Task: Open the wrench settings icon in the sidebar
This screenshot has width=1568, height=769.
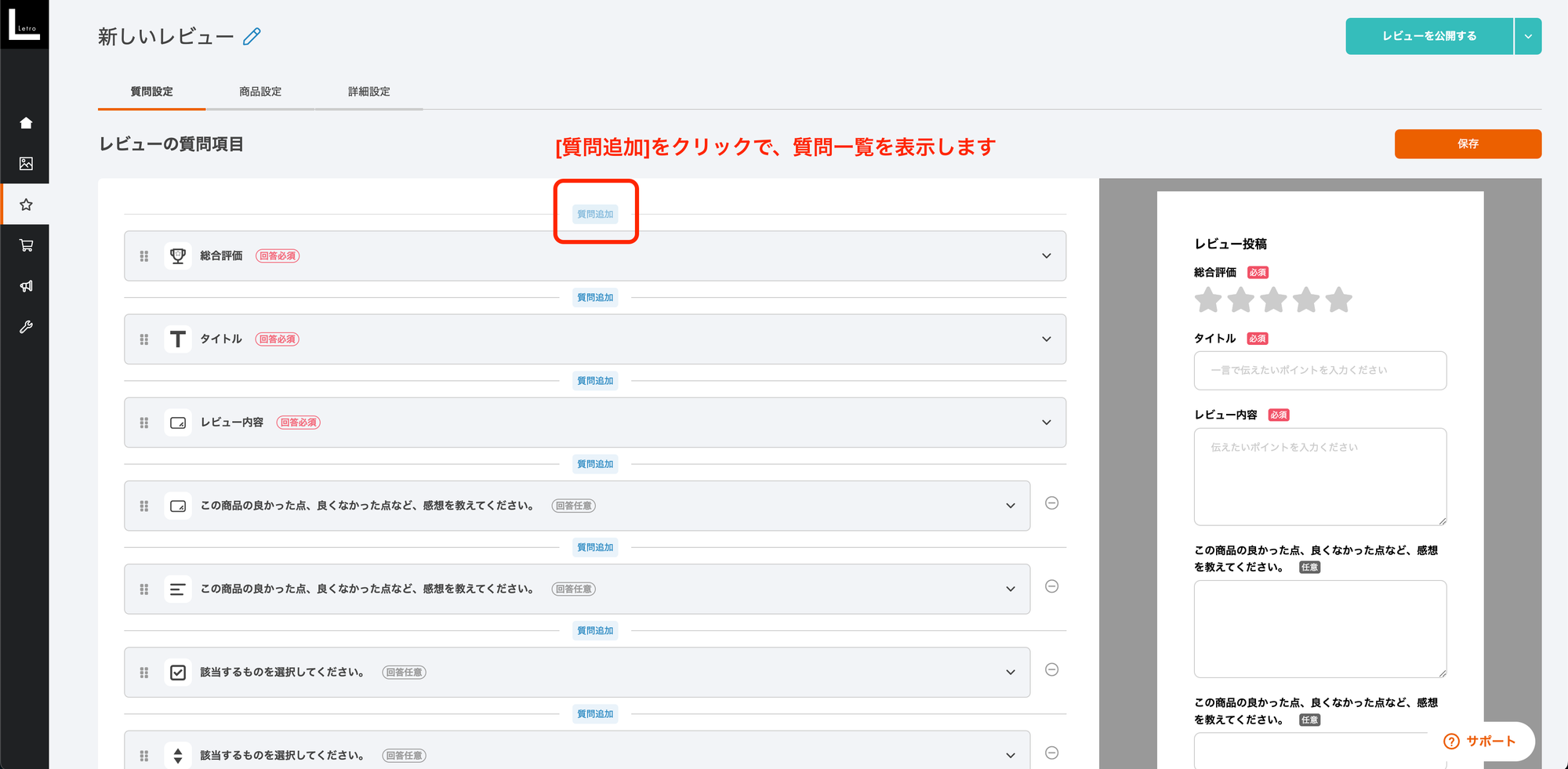Action: pyautogui.click(x=26, y=327)
